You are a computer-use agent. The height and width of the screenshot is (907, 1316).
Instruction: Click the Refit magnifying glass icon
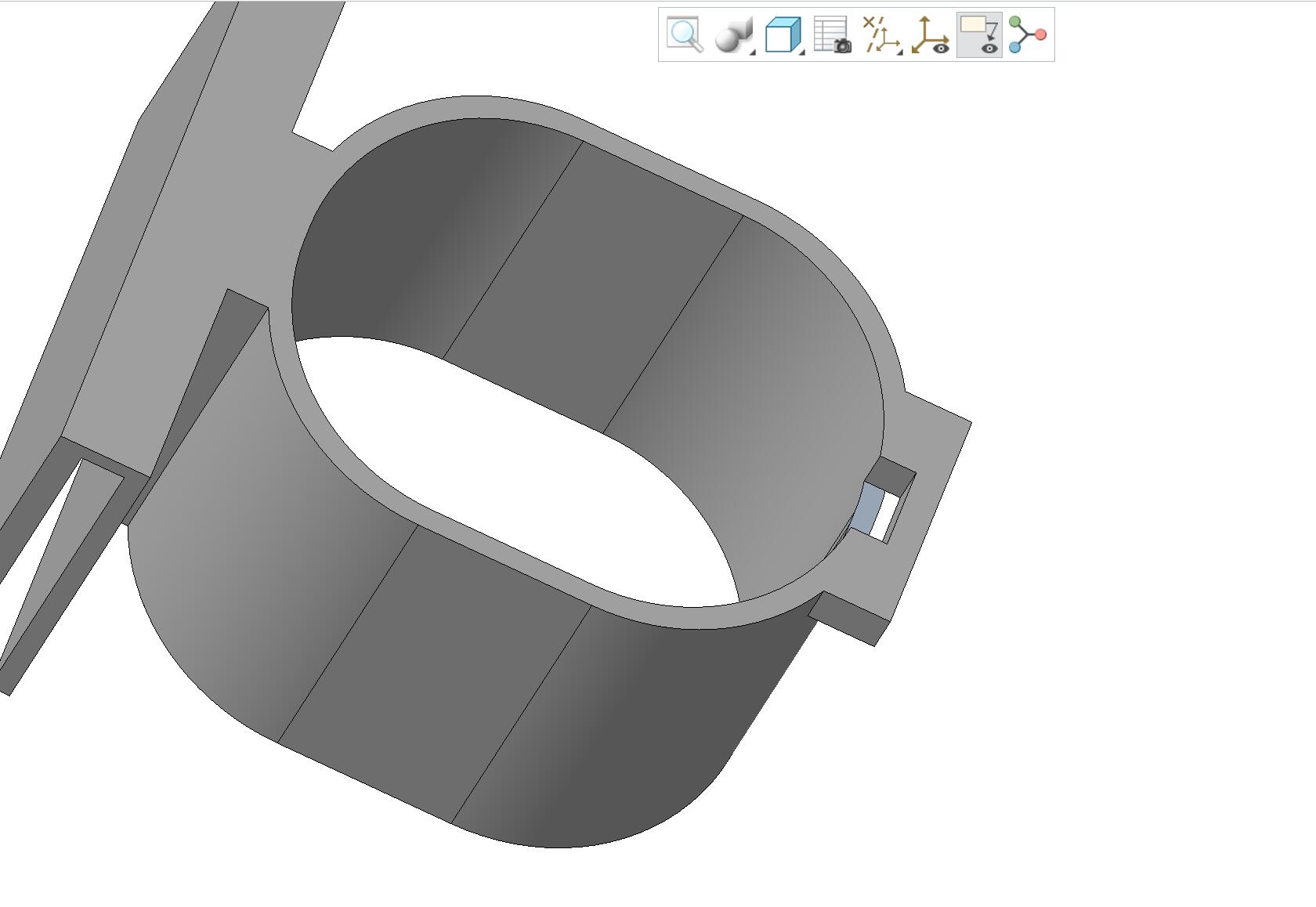pos(685,34)
